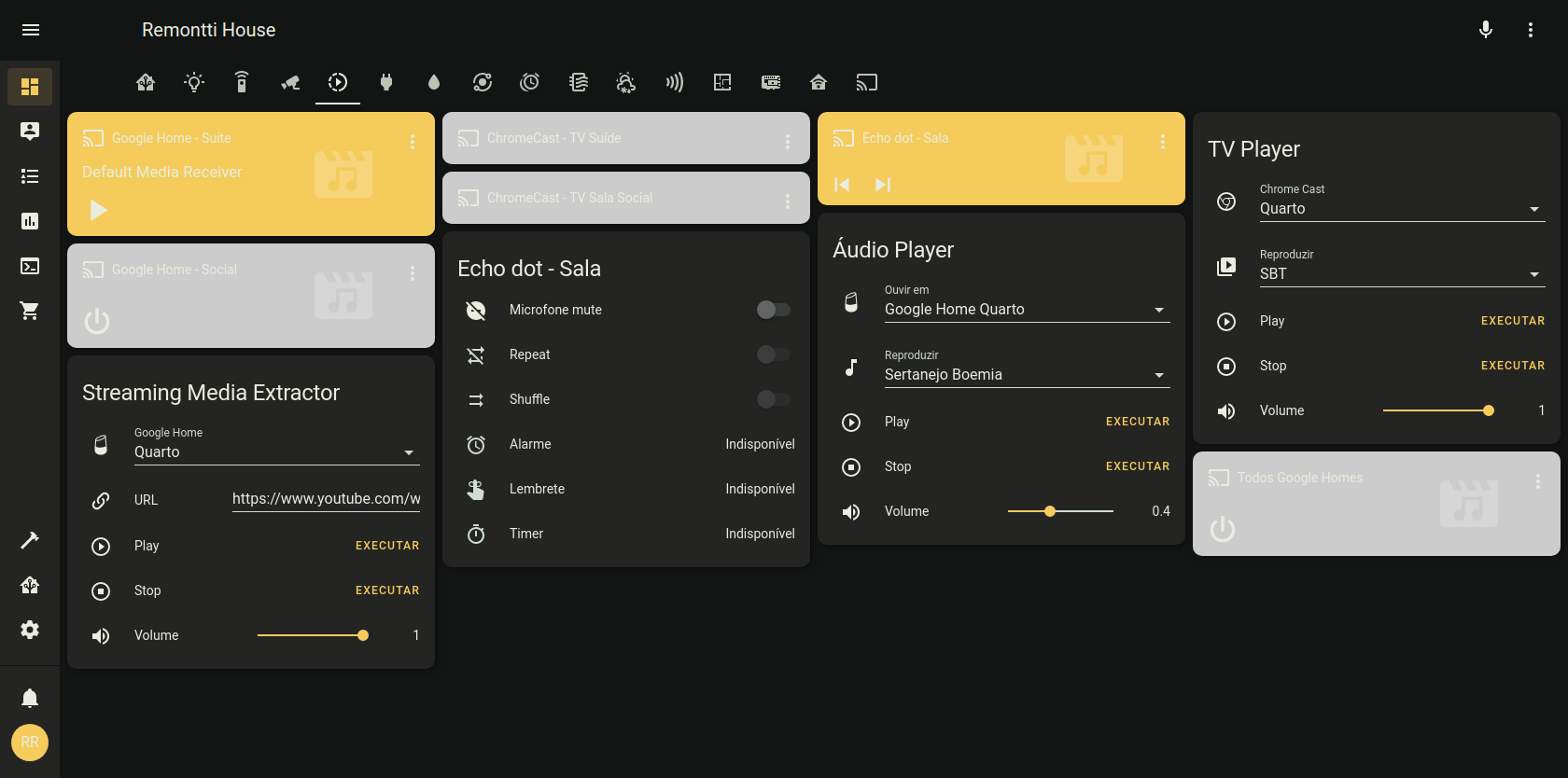Open the air filter tab icon
This screenshot has width=1568, height=778.
click(579, 82)
